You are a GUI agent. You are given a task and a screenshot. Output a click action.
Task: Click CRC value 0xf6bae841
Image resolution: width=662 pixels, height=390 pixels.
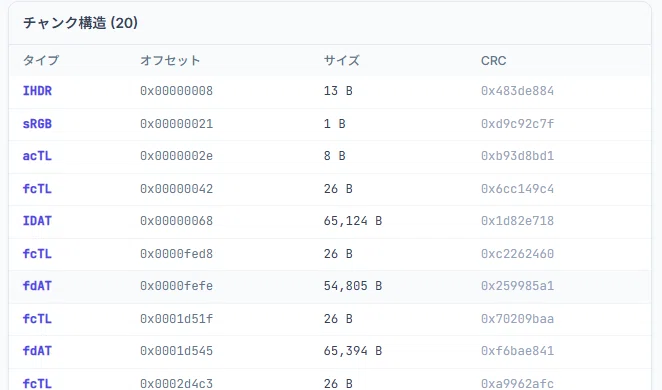(x=517, y=351)
